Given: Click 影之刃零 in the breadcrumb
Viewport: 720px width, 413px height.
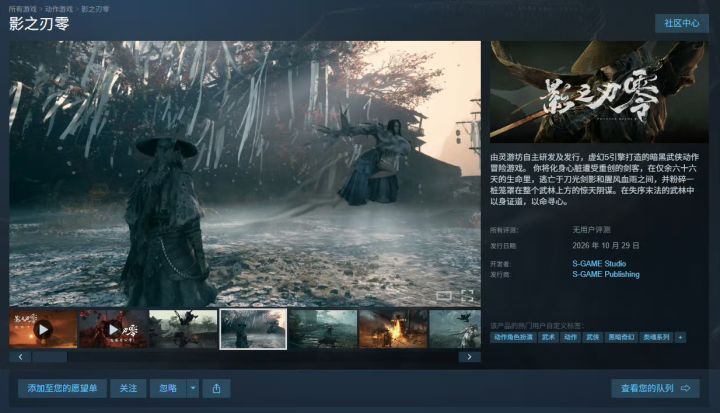Looking at the screenshot, I should pos(95,9).
